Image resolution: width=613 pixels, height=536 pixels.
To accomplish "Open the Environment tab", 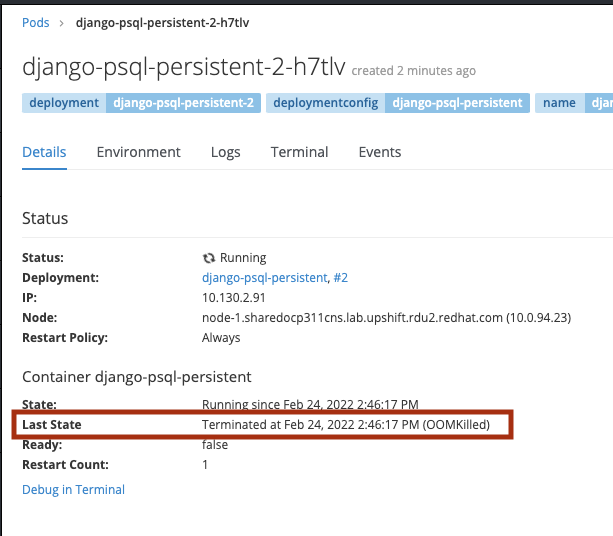I will (138, 152).
